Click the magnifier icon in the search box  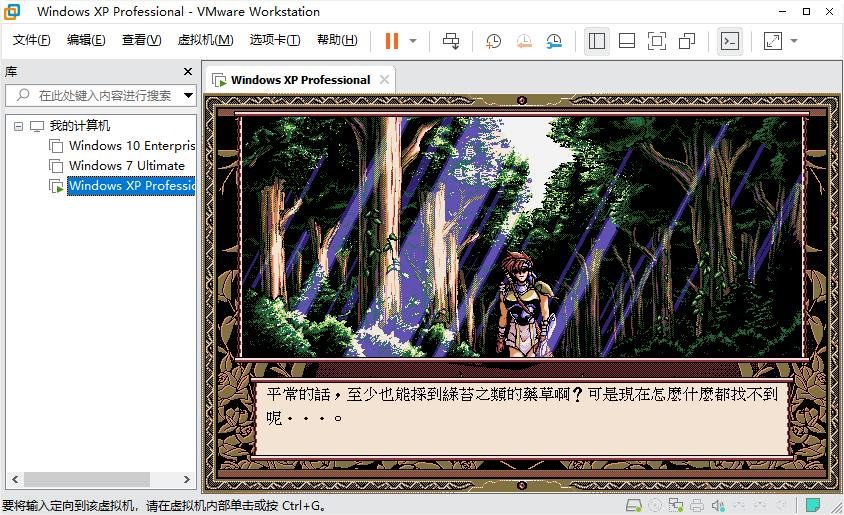23,95
